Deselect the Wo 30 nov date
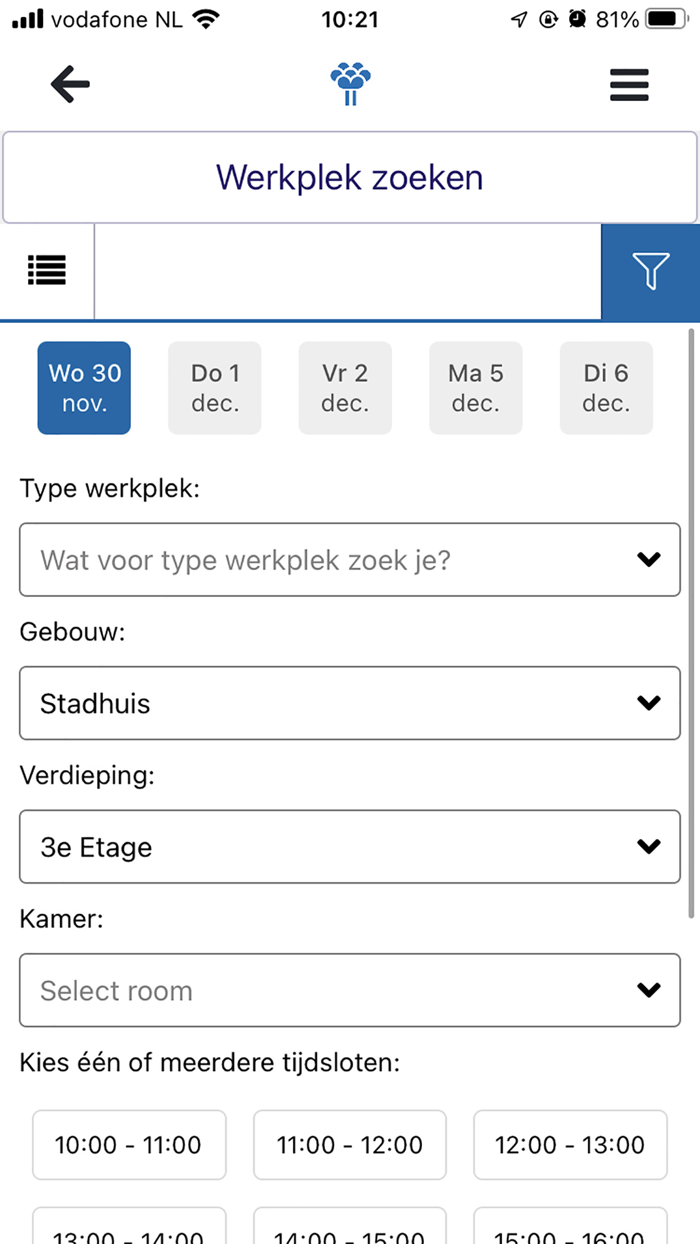Image resolution: width=700 pixels, height=1244 pixels. coord(84,388)
